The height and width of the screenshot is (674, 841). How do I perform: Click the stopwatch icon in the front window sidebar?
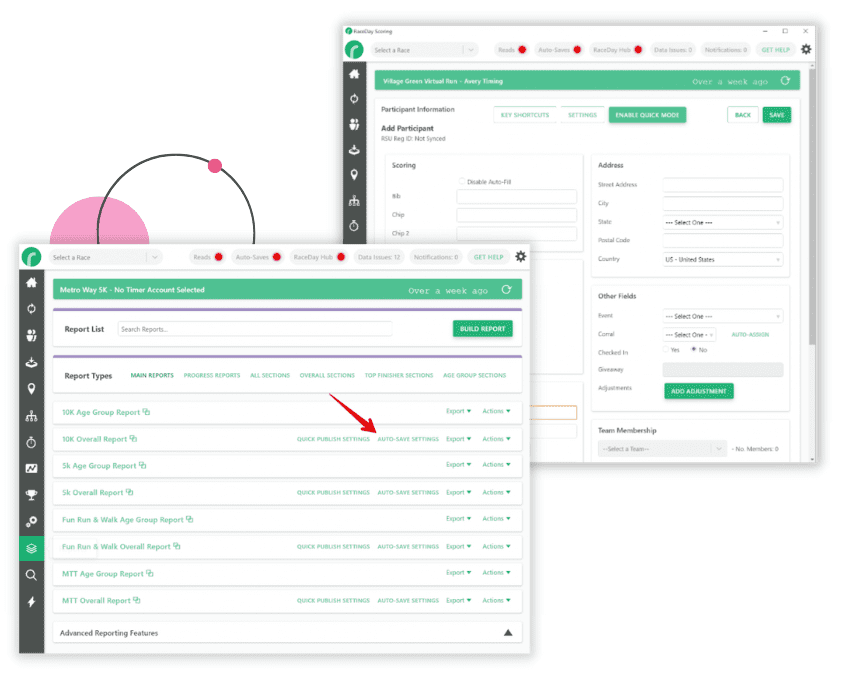(x=32, y=442)
